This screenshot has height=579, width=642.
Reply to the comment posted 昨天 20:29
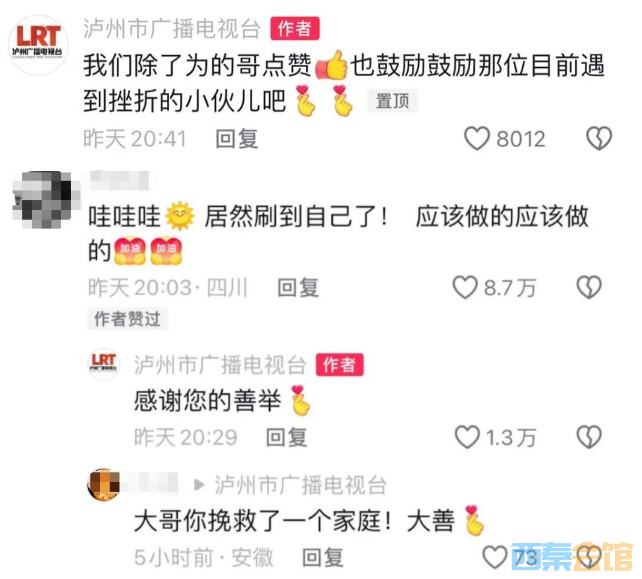tap(287, 437)
